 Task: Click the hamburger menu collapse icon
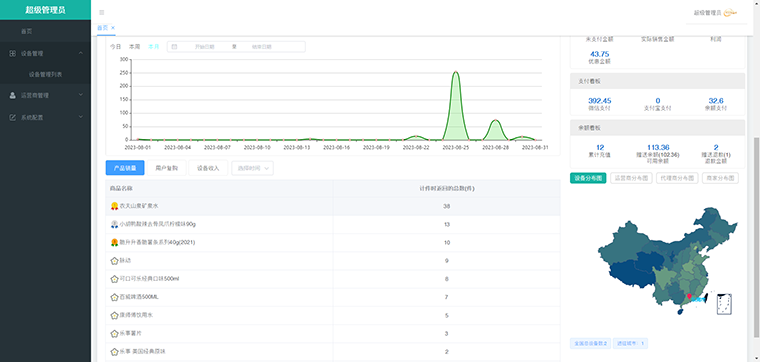101,13
